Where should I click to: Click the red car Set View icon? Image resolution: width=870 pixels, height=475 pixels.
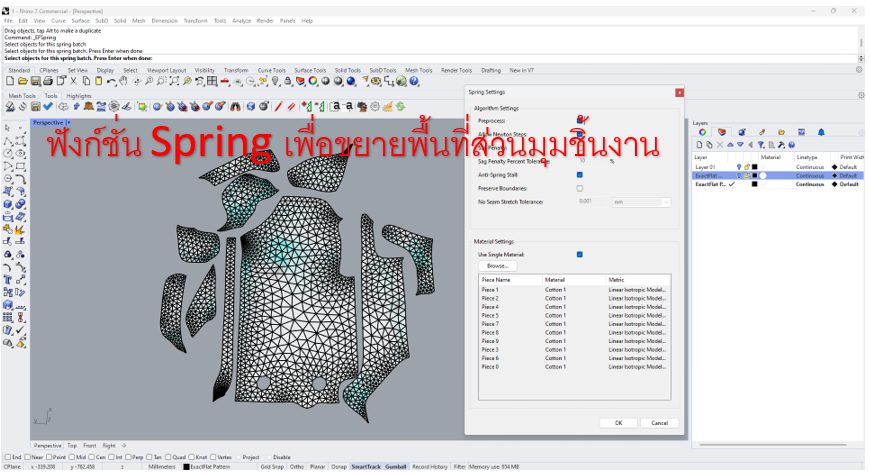tap(225, 82)
